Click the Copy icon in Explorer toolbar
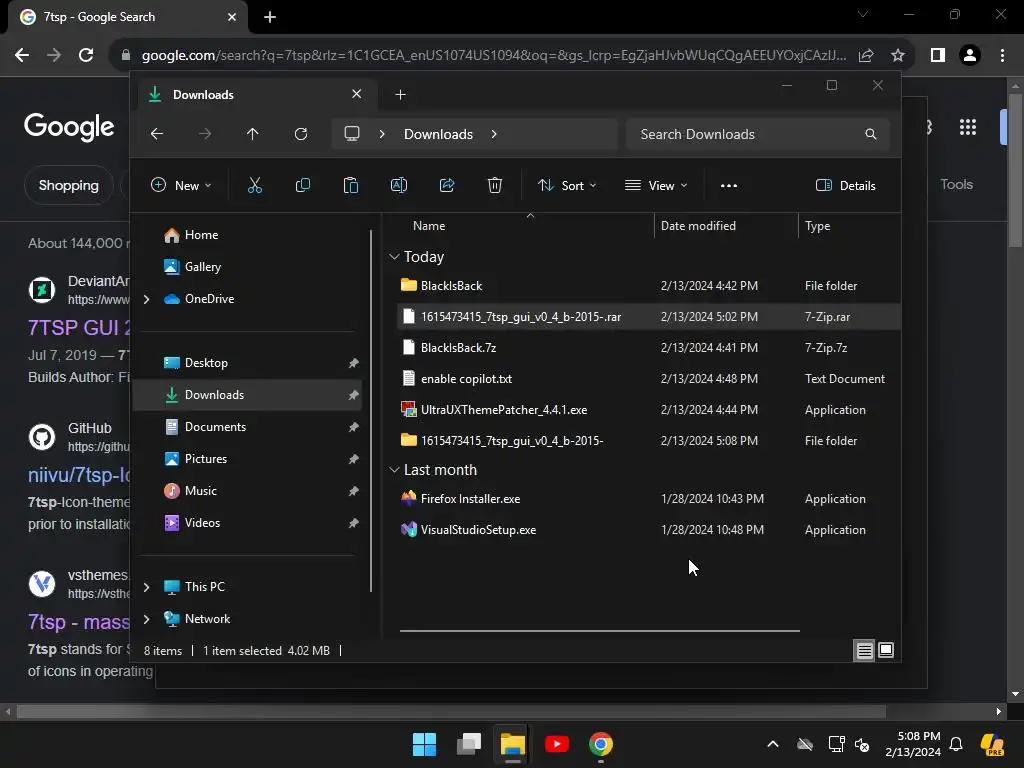 (303, 185)
